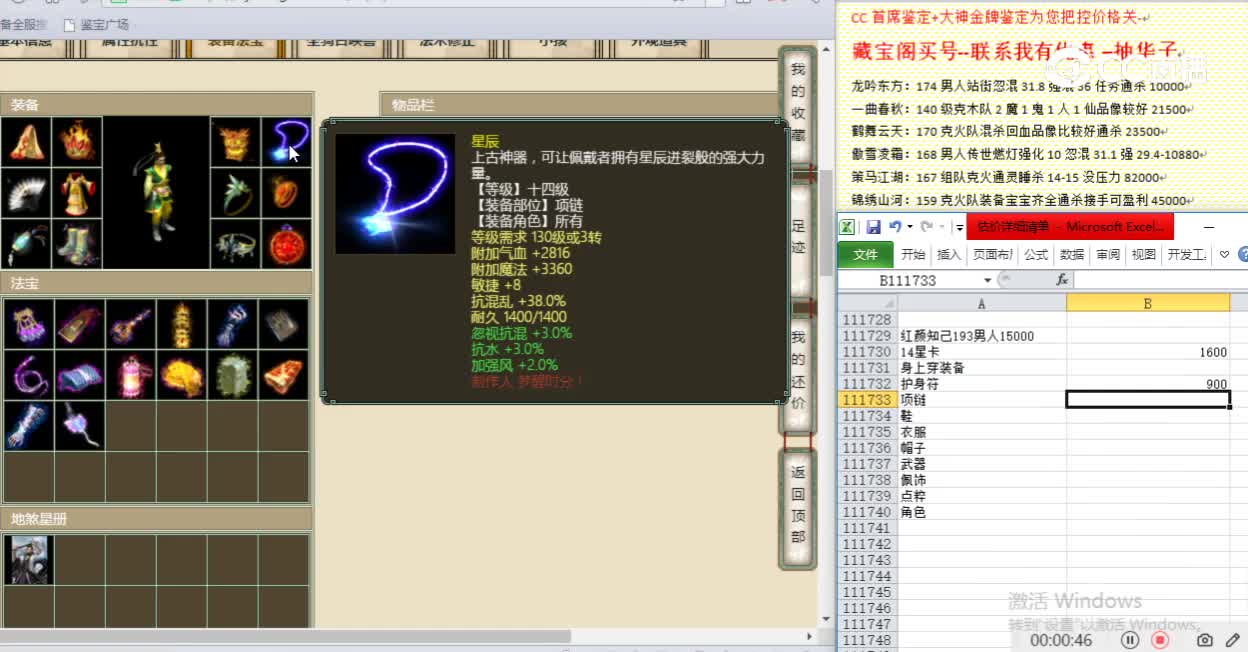Collapse the Excel ribbon chevron
This screenshot has width=1248, height=652.
[x=1225, y=255]
